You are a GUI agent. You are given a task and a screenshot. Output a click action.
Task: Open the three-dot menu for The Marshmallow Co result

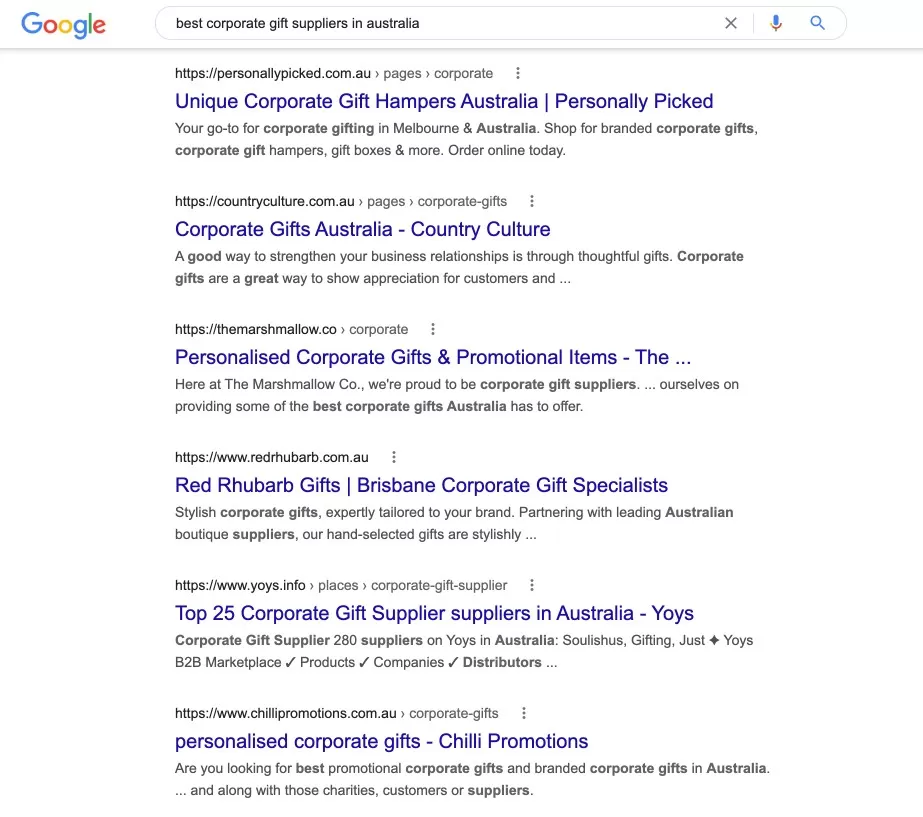click(432, 328)
